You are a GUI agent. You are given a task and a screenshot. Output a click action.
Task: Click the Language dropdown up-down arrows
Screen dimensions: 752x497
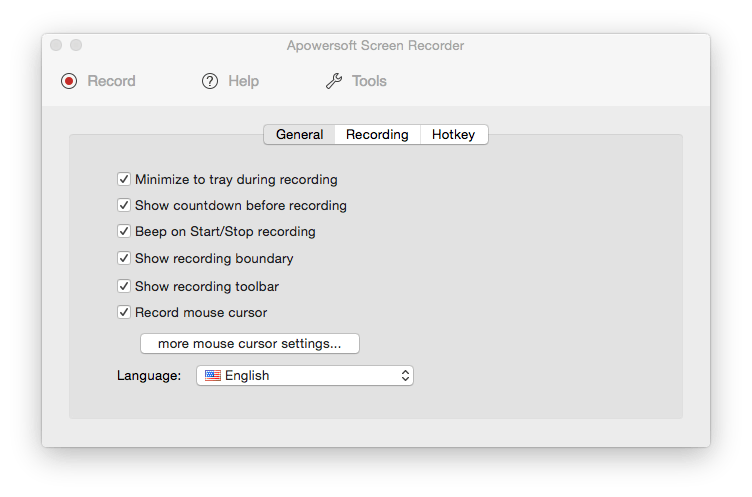(405, 376)
